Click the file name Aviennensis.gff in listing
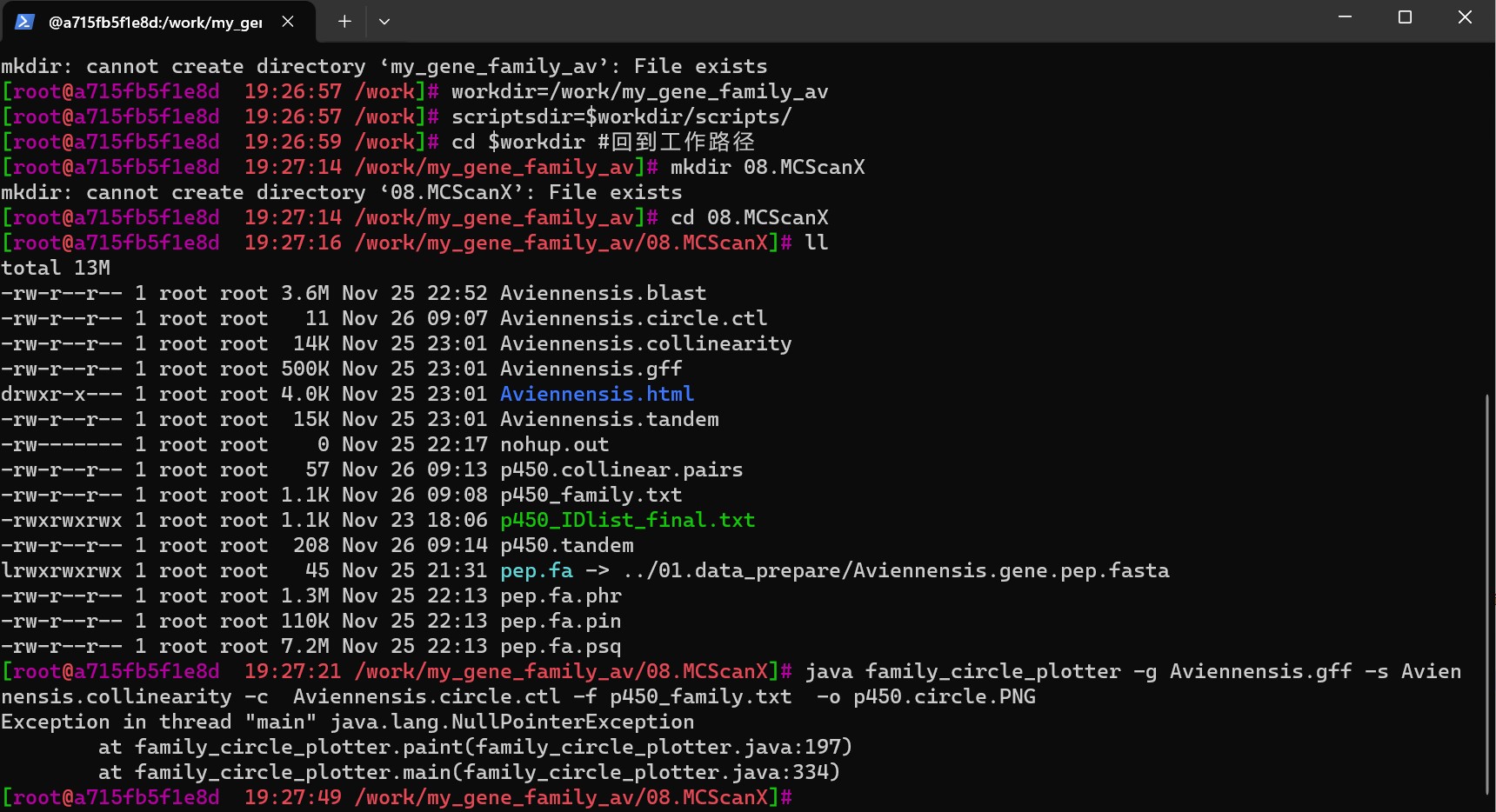Viewport: 1496px width, 812px height. (591, 369)
